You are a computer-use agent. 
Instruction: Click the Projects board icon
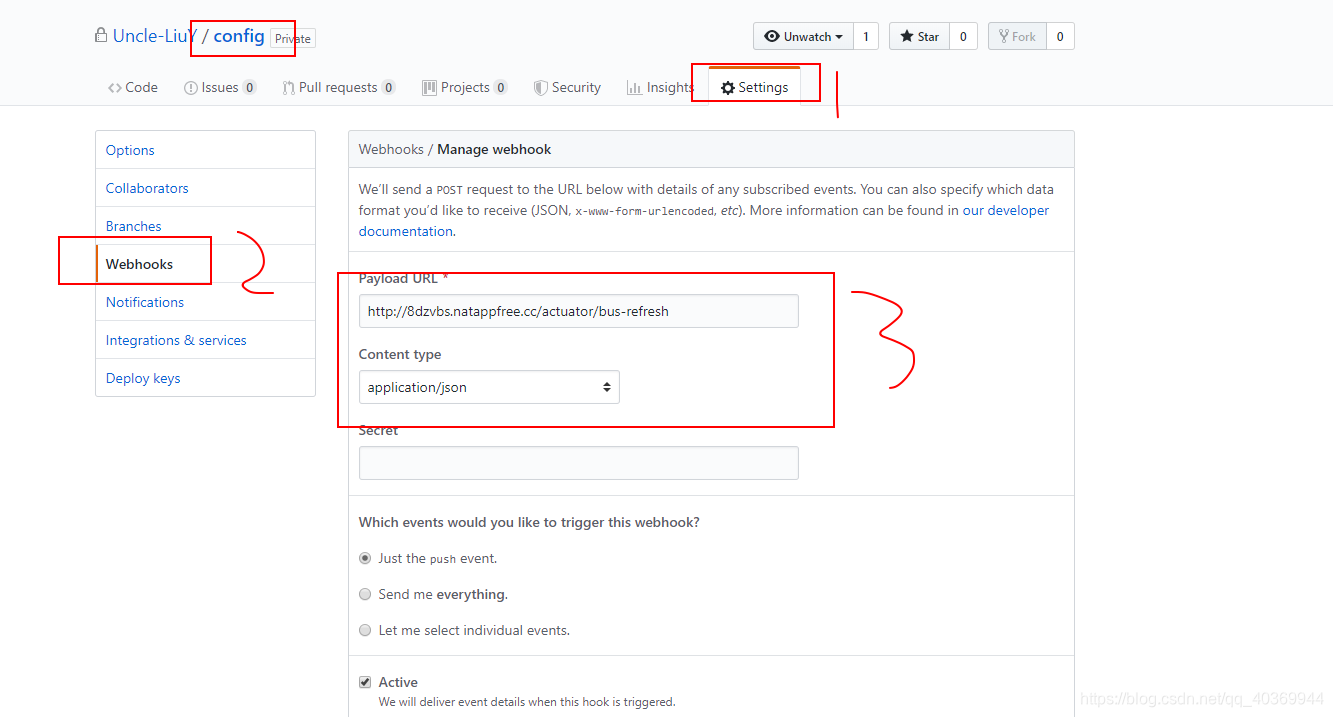[430, 87]
